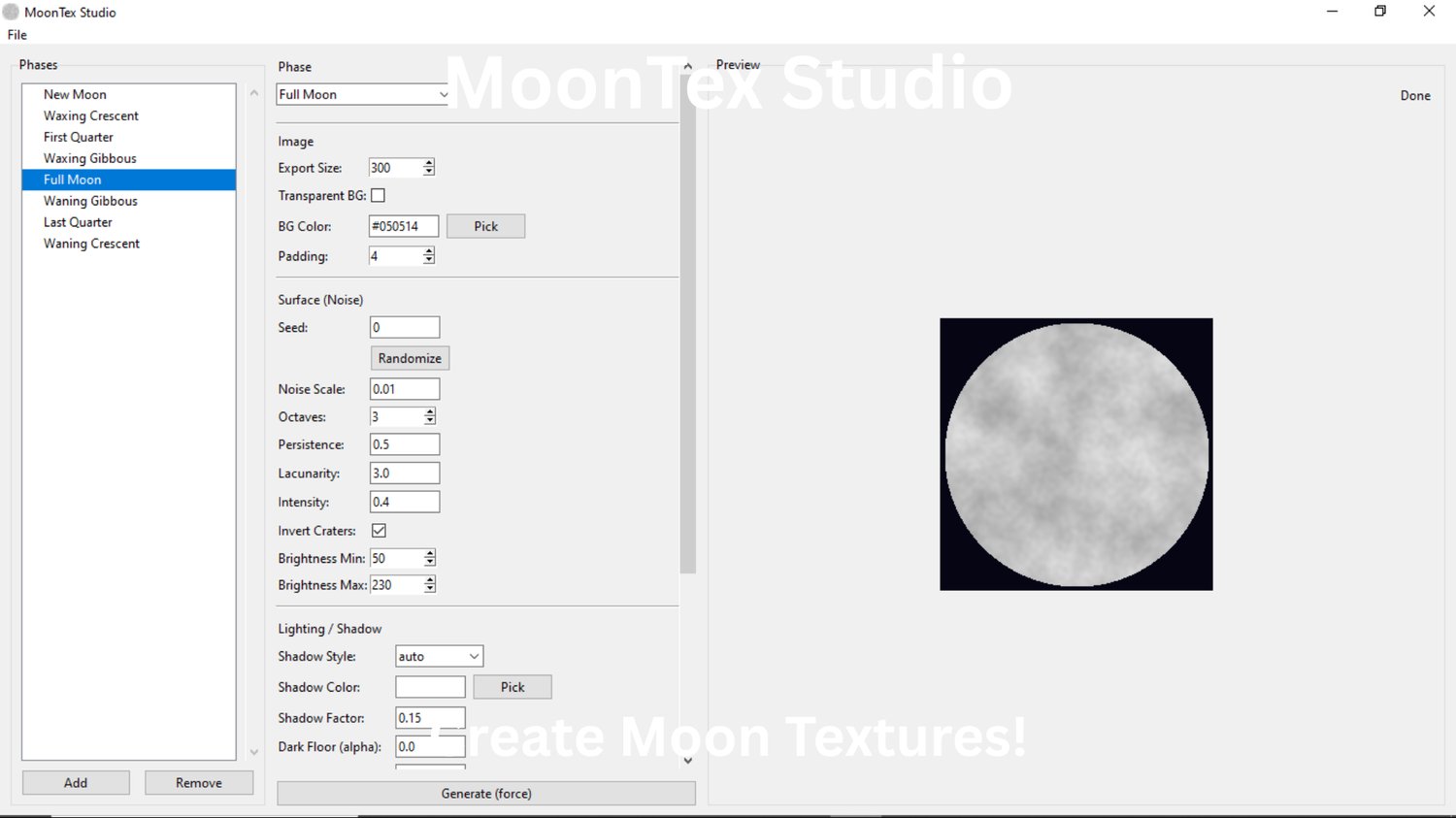1456x818 pixels.
Task: Adjust Export Size spinner arrows
Action: pyautogui.click(x=429, y=168)
